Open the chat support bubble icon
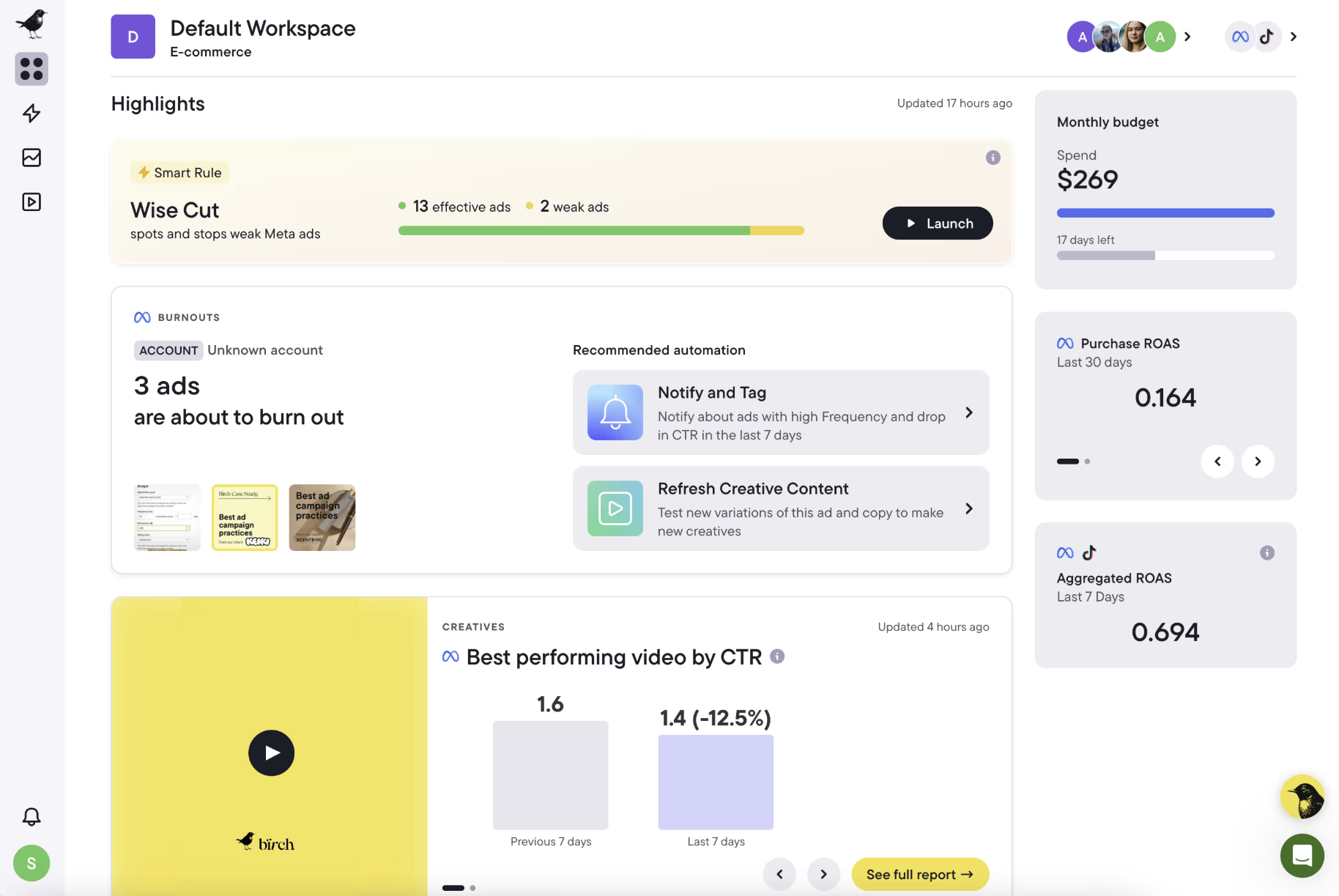 click(x=1302, y=855)
